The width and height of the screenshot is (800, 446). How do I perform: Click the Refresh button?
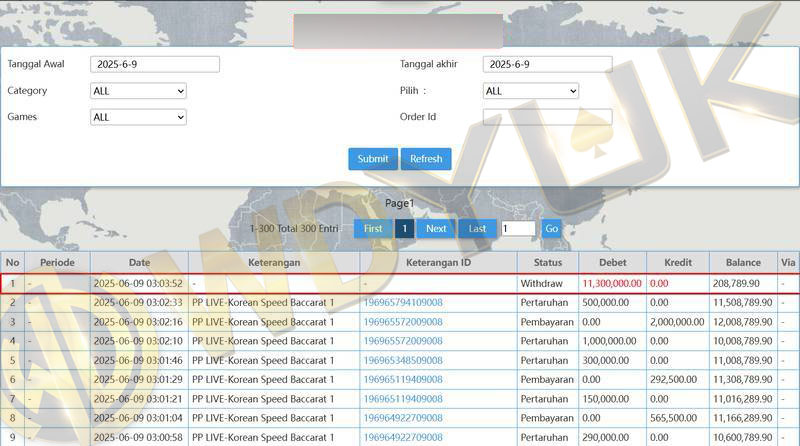click(x=426, y=159)
